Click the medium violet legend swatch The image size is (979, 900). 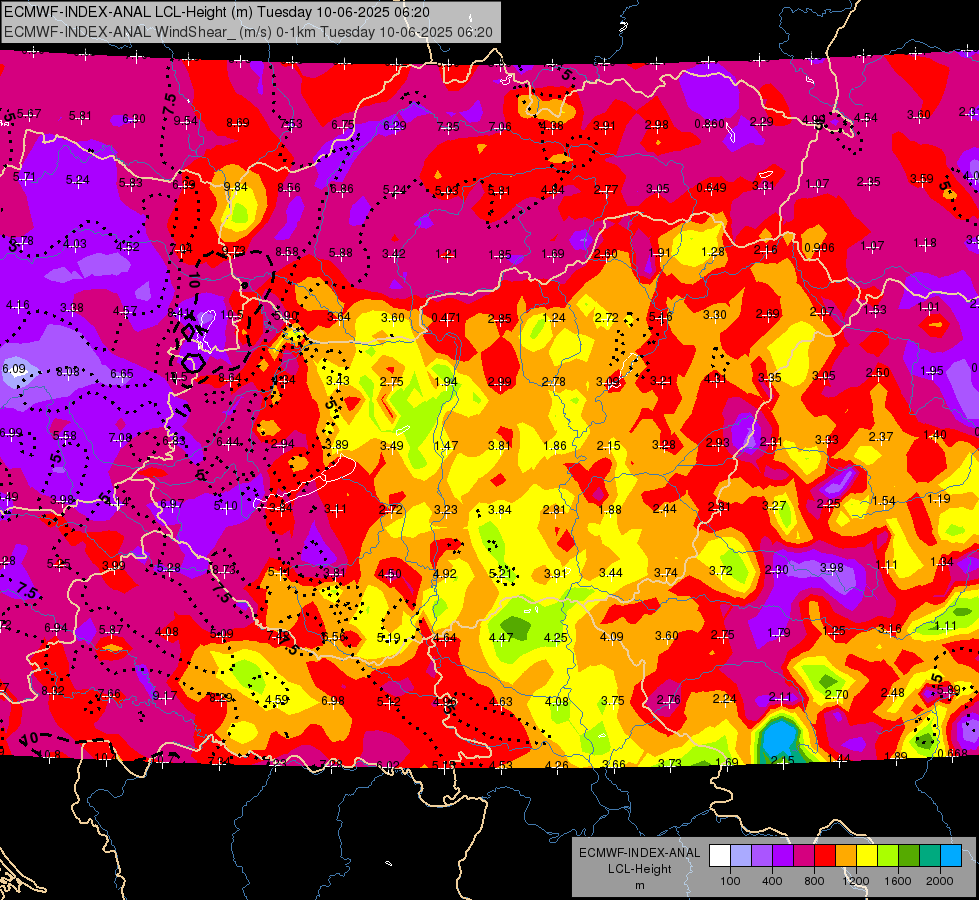pos(762,855)
